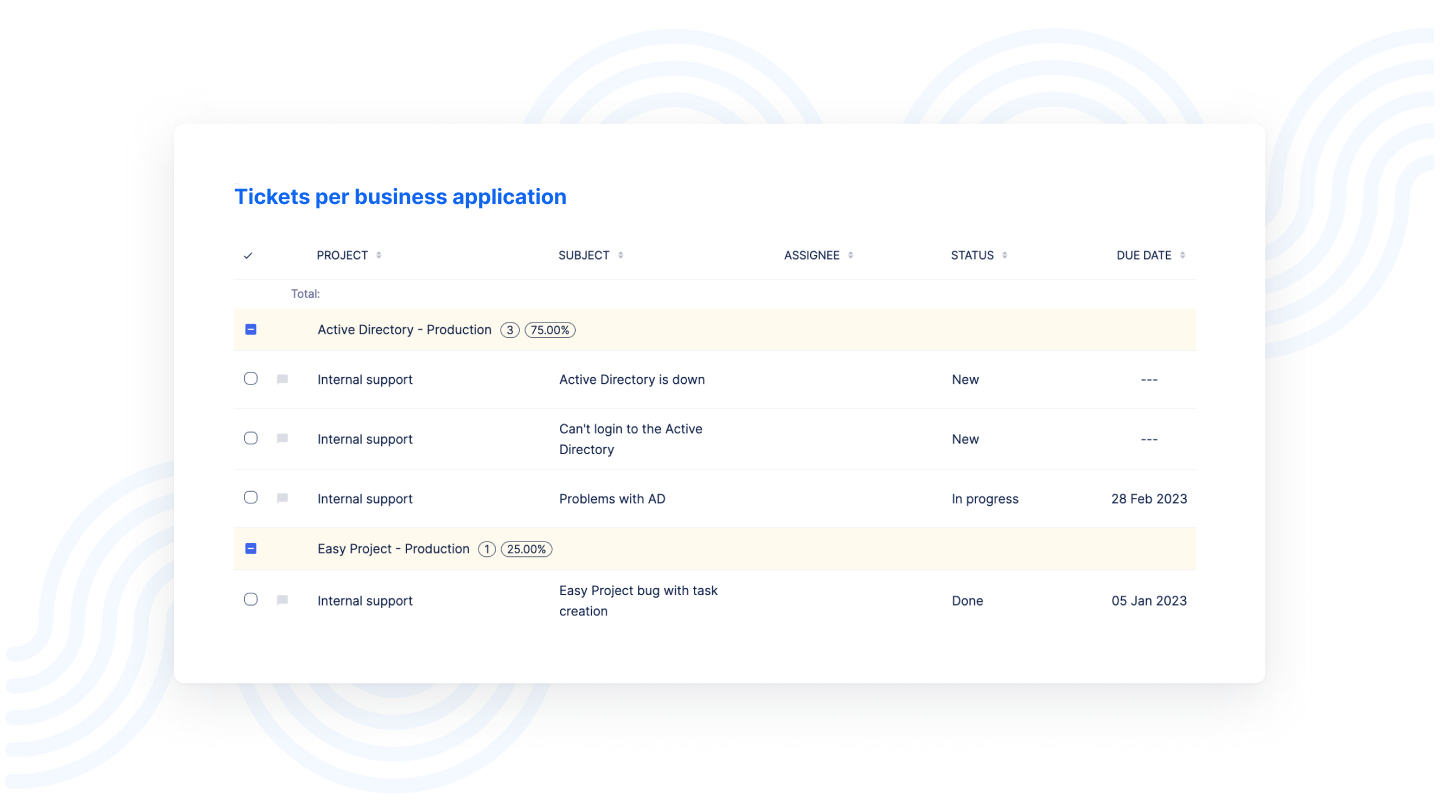Viewport: 1440px width, 808px height.
Task: Click comment icon on Can't login row
Action: (x=282, y=438)
